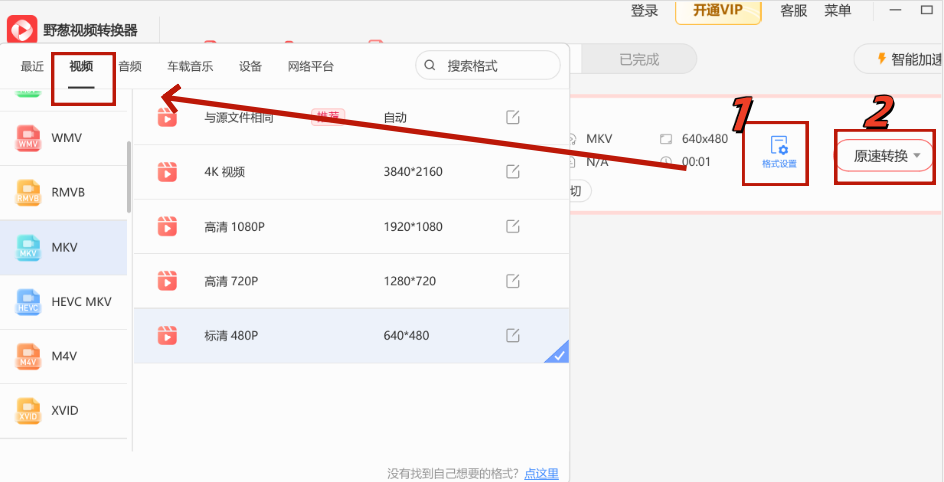
Task: Click the resolution icon beside 640x480
Action: [x=665, y=139]
